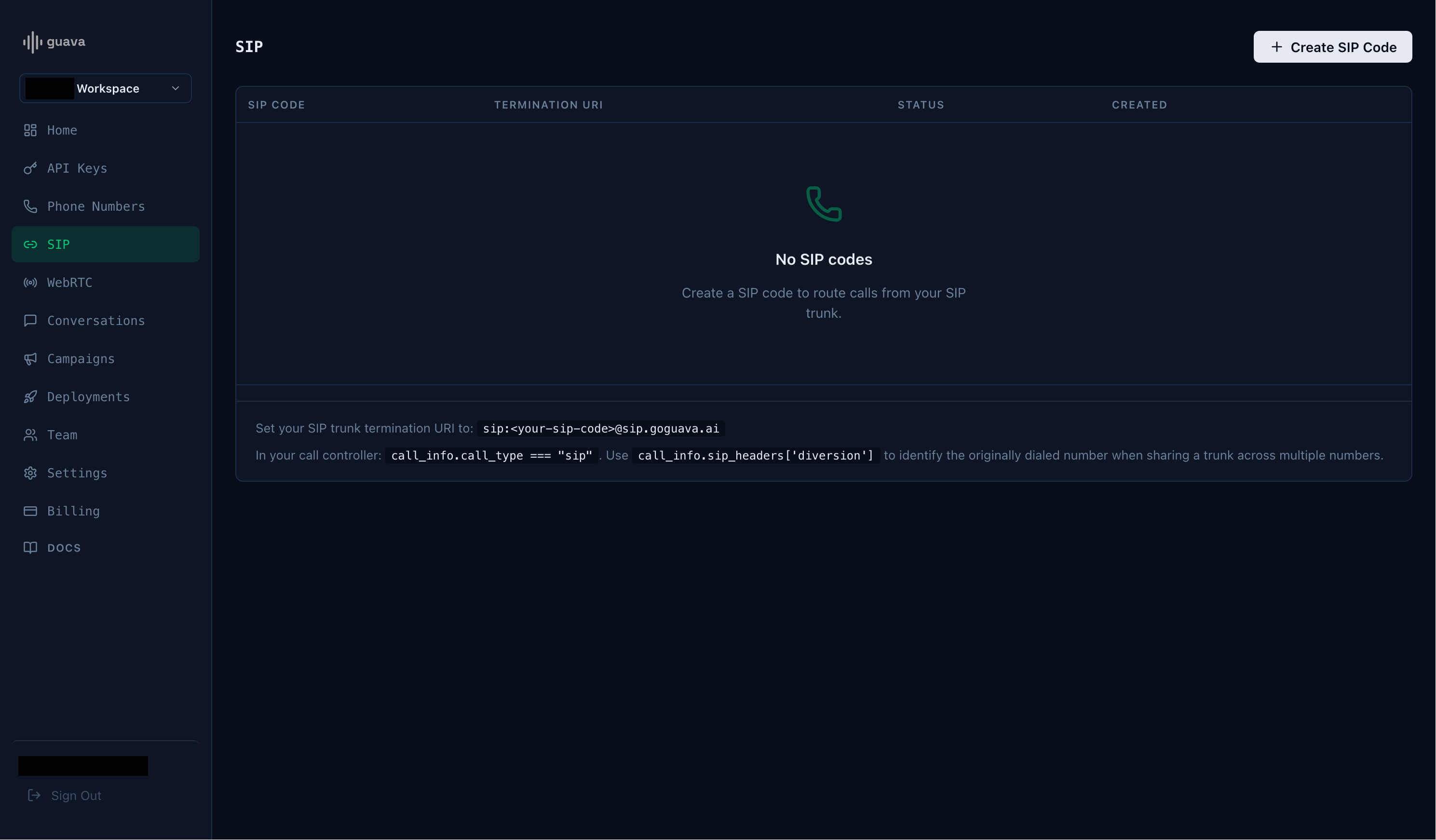The image size is (1436, 840).
Task: Click the plus icon in Create SIP Code
Action: tap(1277, 47)
